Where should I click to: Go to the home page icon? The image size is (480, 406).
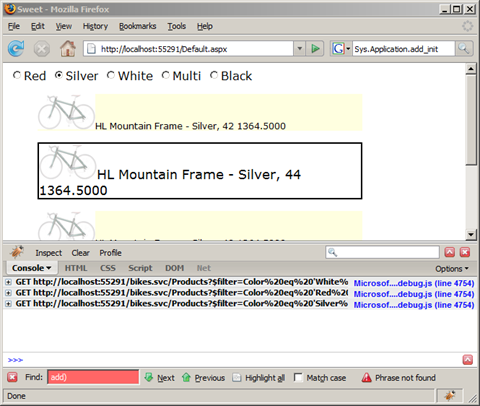pos(68,49)
